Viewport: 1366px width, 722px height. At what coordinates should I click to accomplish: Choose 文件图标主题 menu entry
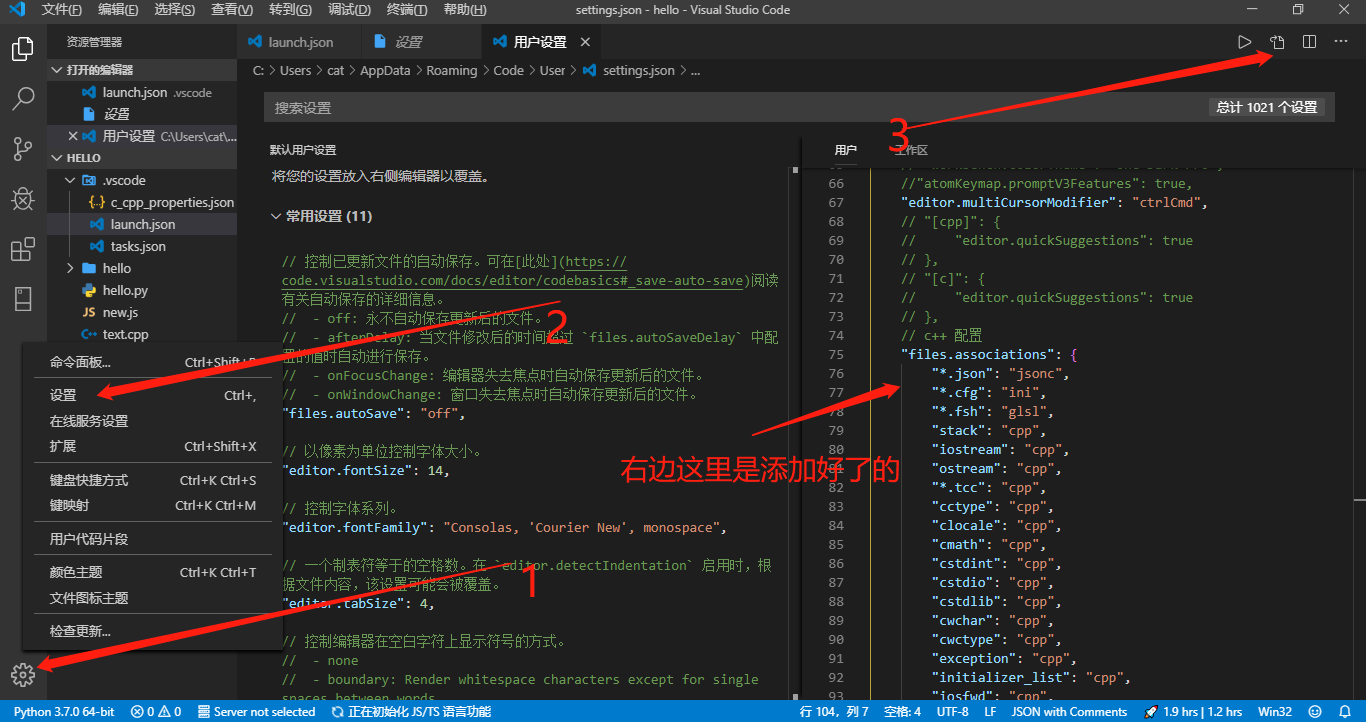coord(153,598)
